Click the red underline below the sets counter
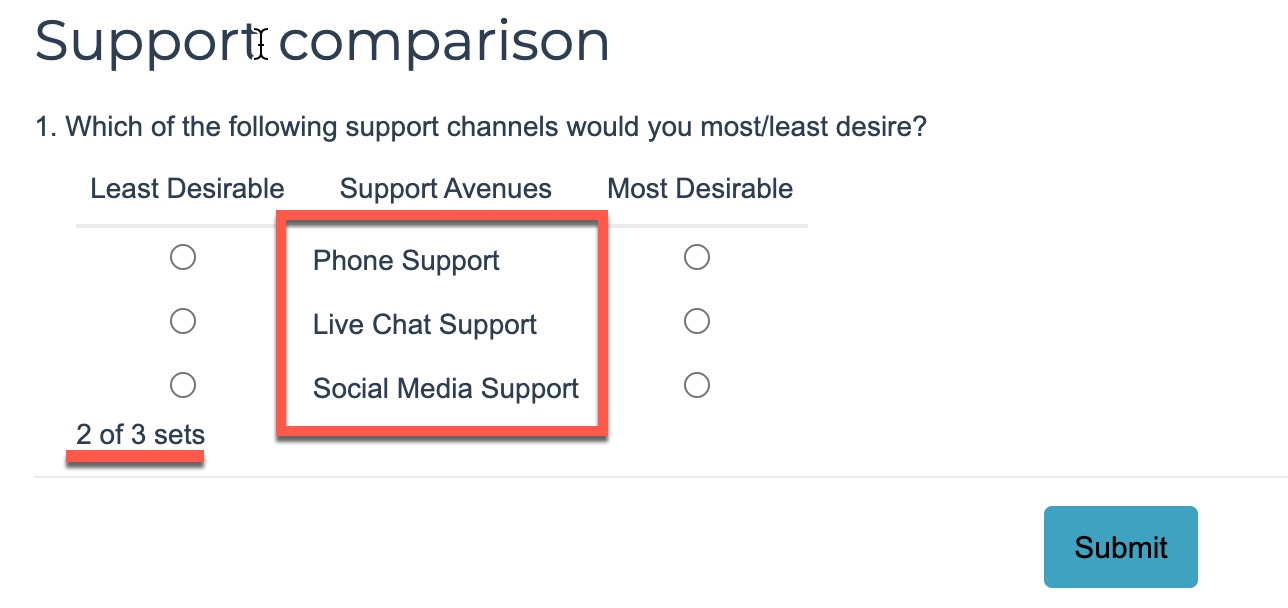 point(135,457)
